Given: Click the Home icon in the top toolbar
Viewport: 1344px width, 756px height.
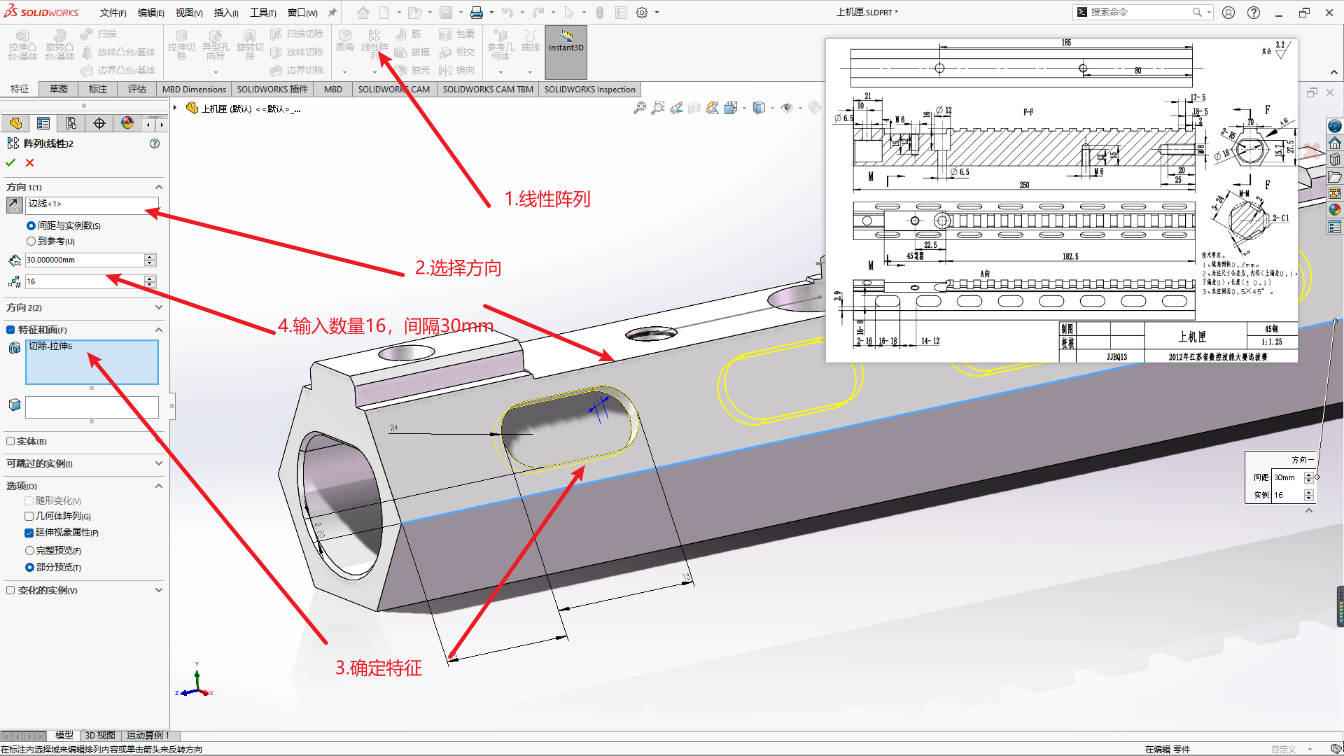Looking at the screenshot, I should tap(364, 12).
